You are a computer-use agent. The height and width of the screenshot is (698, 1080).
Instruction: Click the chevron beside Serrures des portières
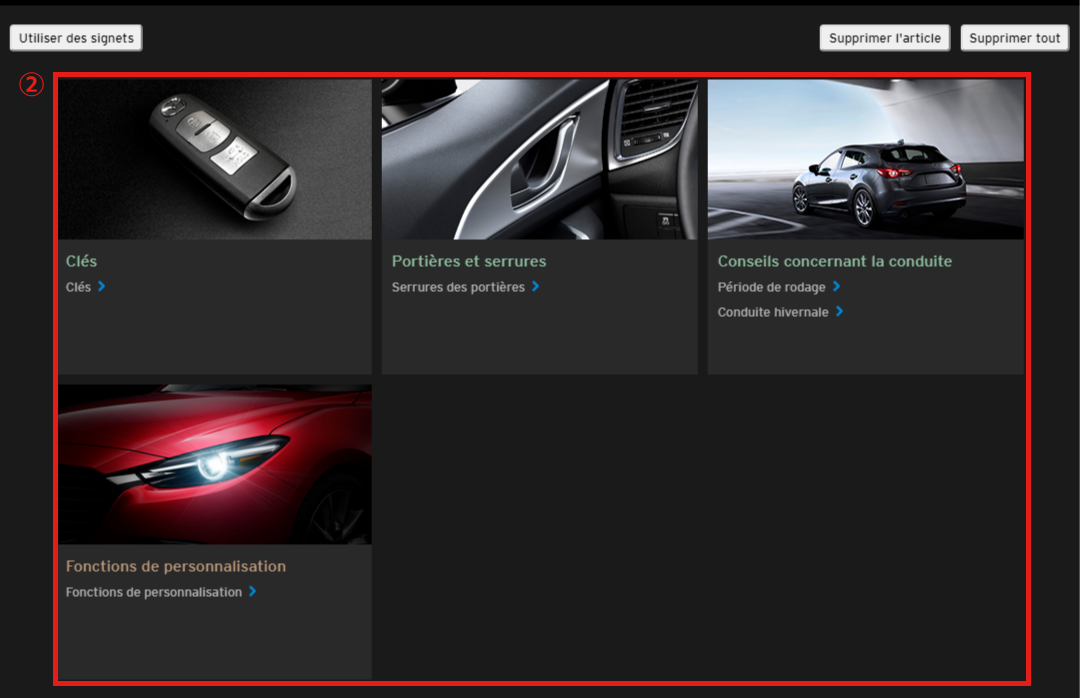(536, 287)
